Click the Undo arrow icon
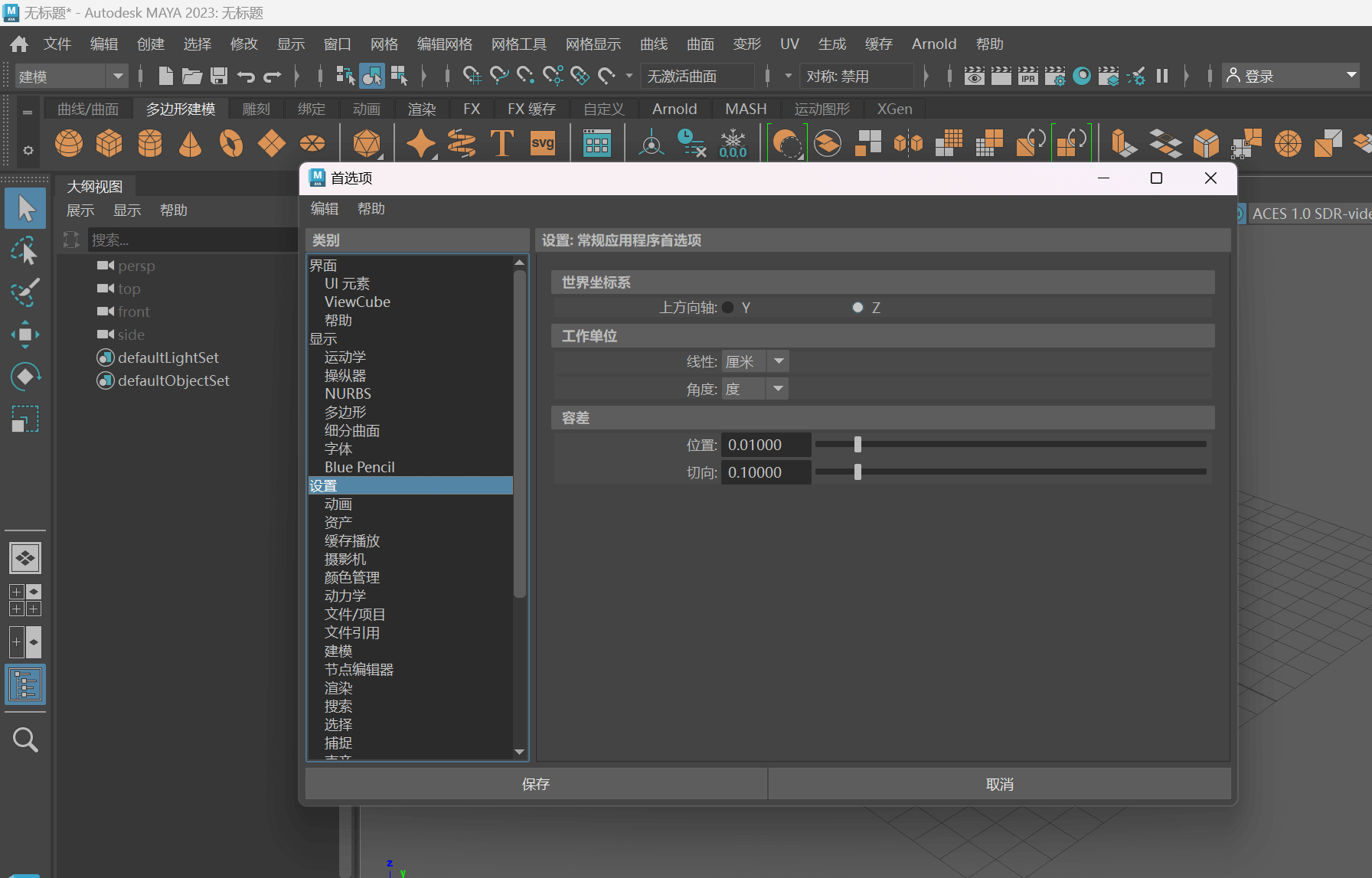The width and height of the screenshot is (1372, 878). tap(246, 76)
